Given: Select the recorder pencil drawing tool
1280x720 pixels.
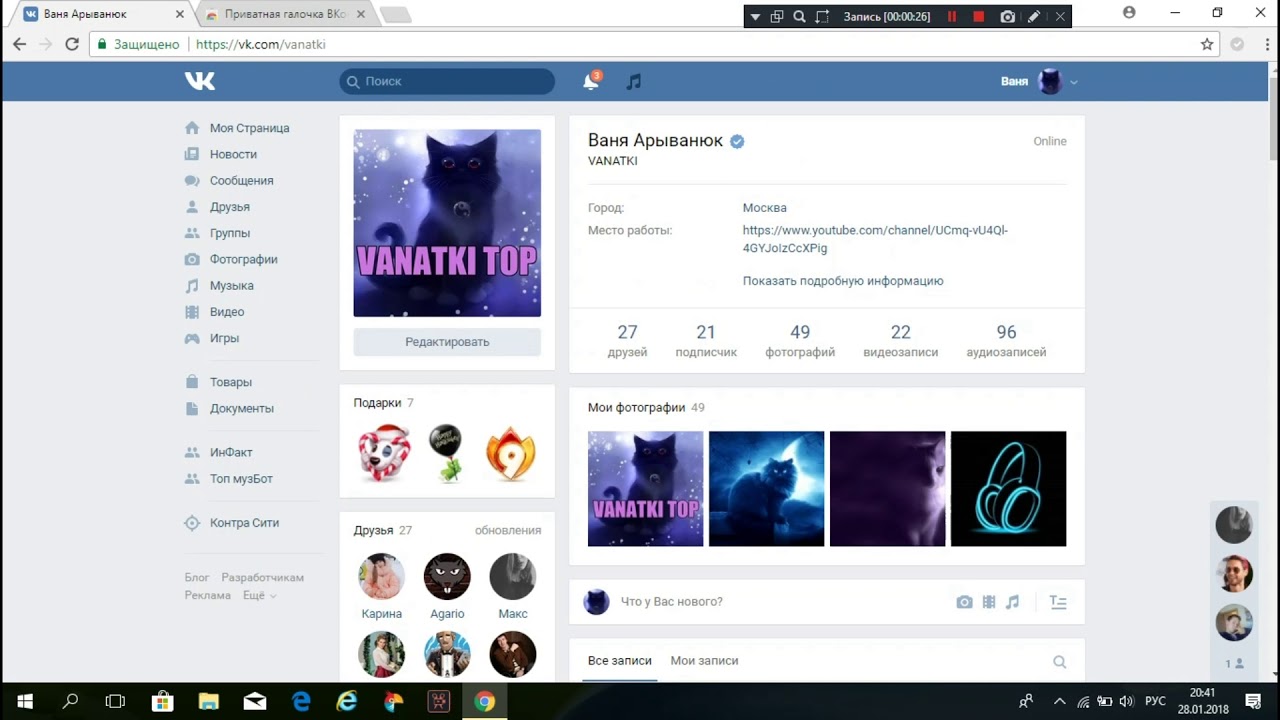Looking at the screenshot, I should click(1034, 16).
